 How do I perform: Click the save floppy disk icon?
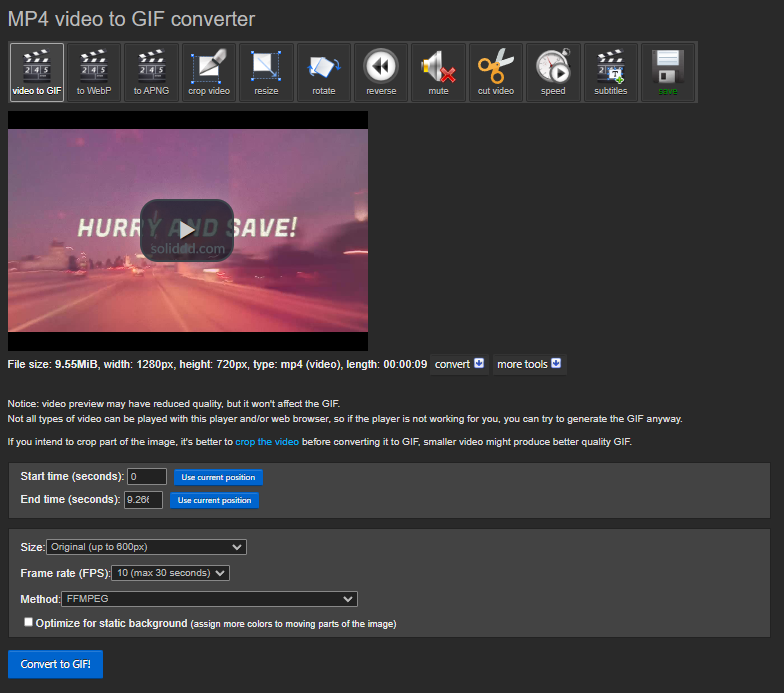(x=668, y=72)
